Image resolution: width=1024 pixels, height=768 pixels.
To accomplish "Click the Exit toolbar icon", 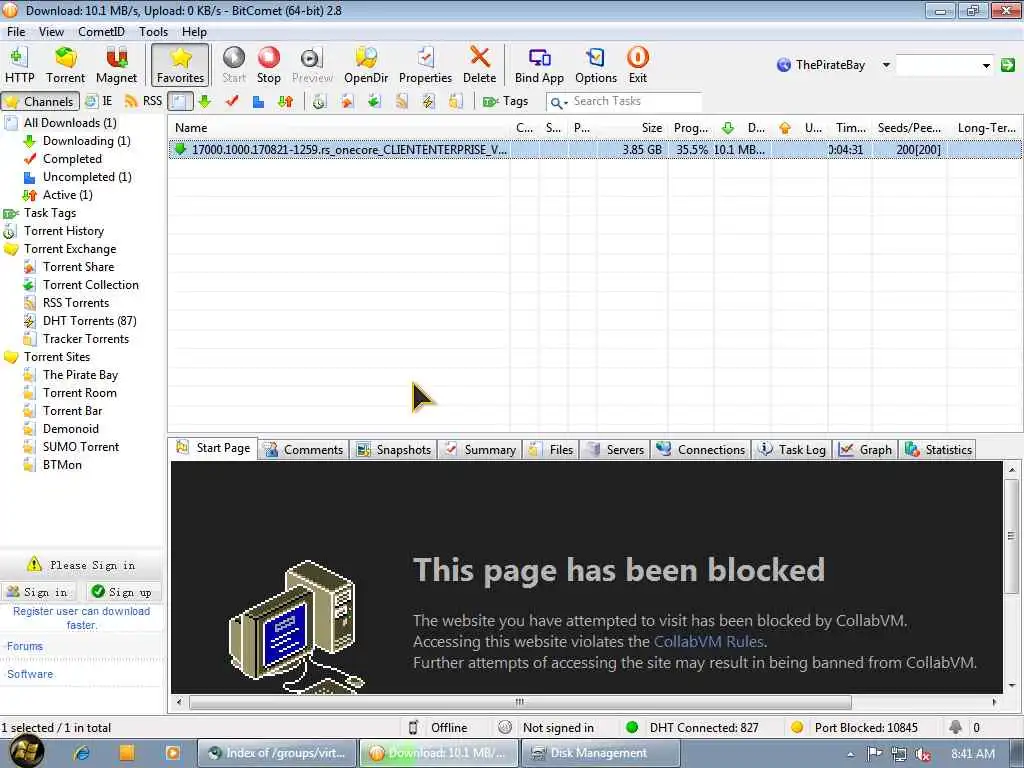I will [637, 65].
